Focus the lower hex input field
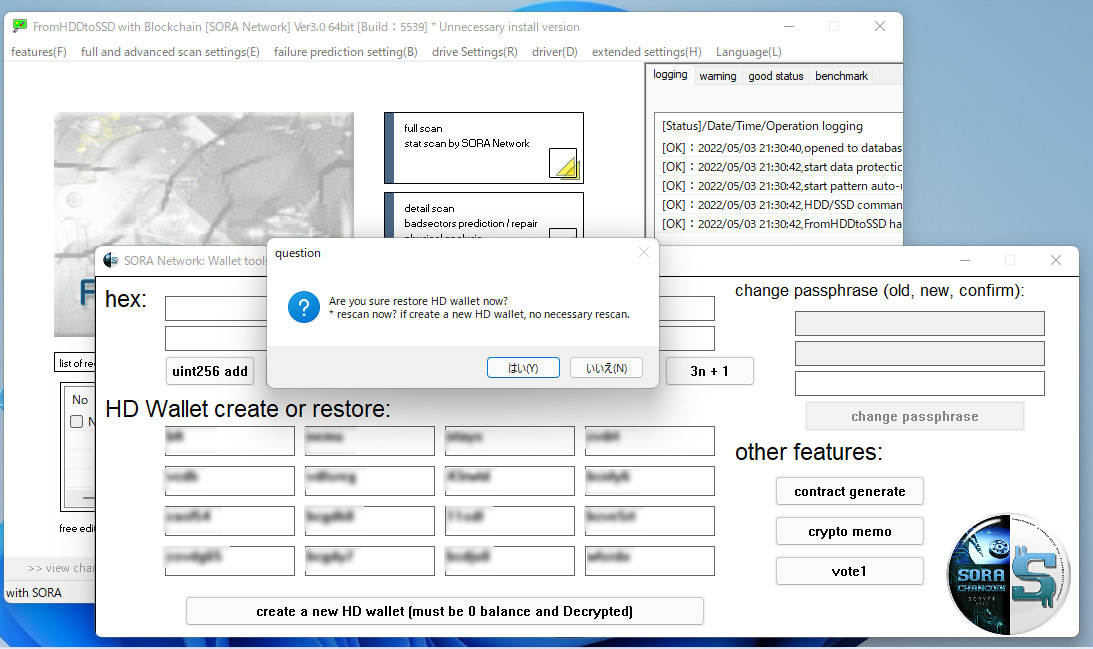Screen dimensions: 1093x649 tap(216, 339)
